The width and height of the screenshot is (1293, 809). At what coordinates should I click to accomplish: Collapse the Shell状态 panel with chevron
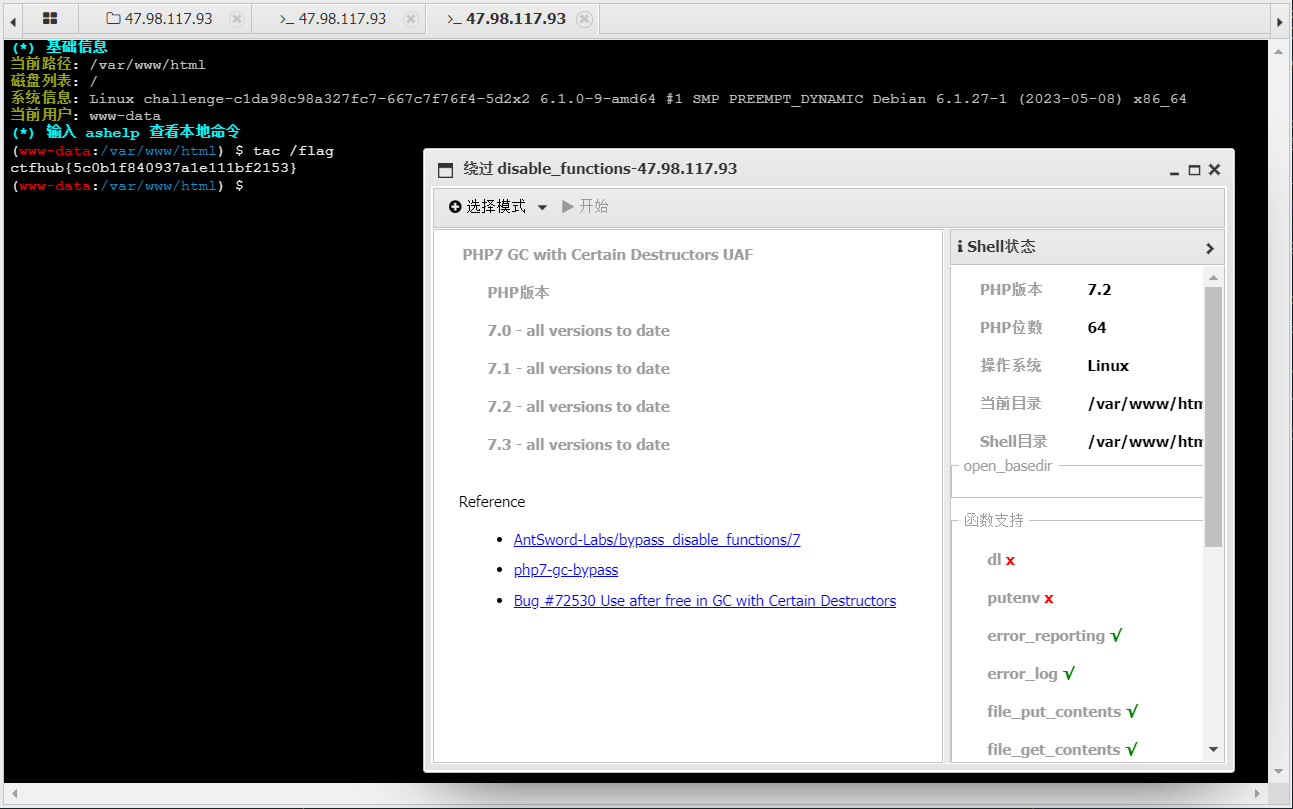(x=1210, y=248)
